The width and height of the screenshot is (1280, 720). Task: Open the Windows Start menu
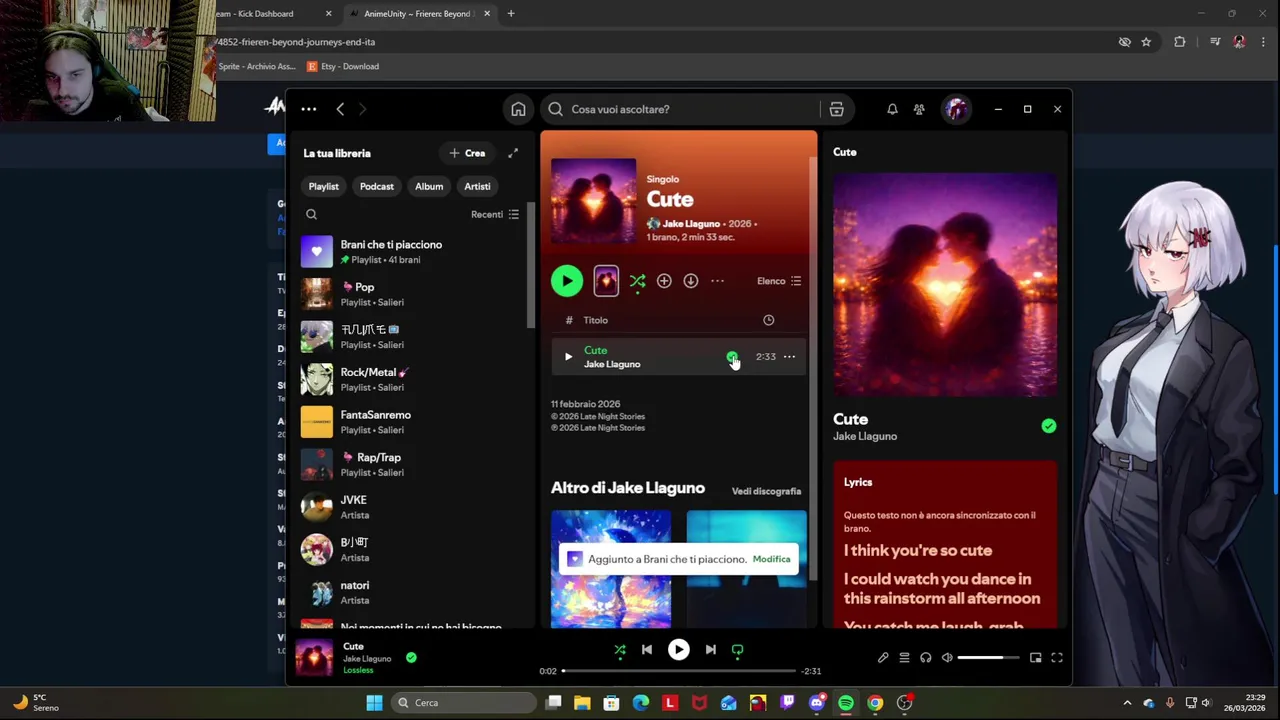[374, 703]
